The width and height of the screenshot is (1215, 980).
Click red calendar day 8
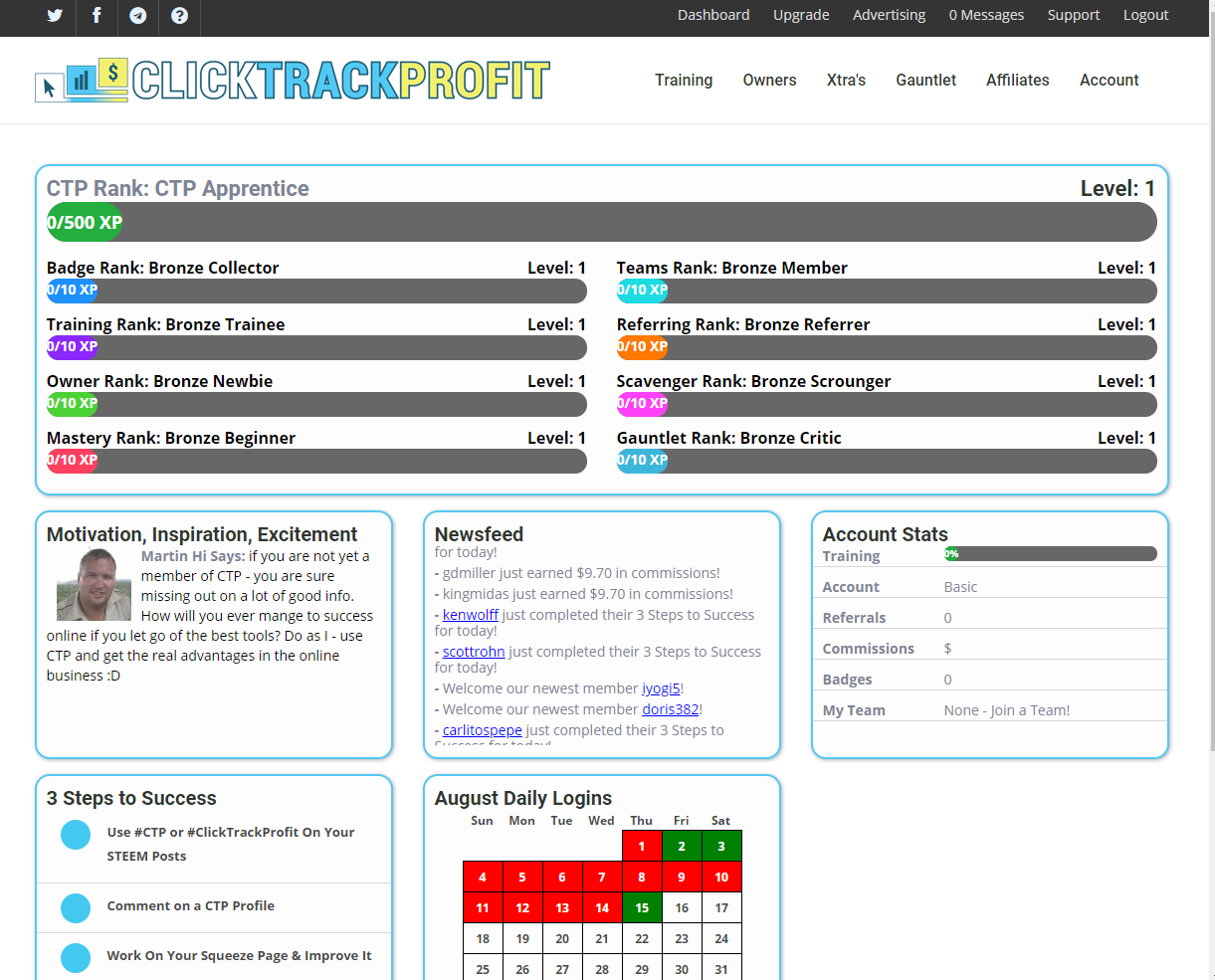[642, 877]
